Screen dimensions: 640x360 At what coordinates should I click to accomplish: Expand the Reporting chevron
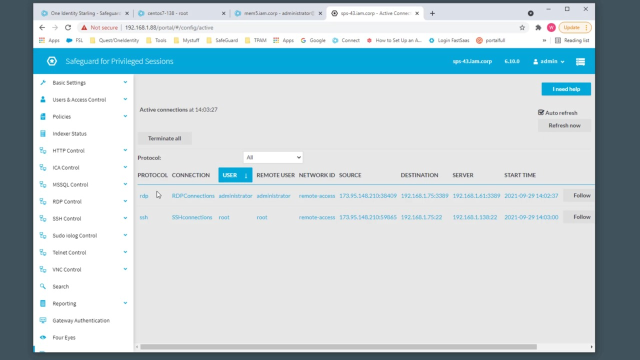coord(125,303)
